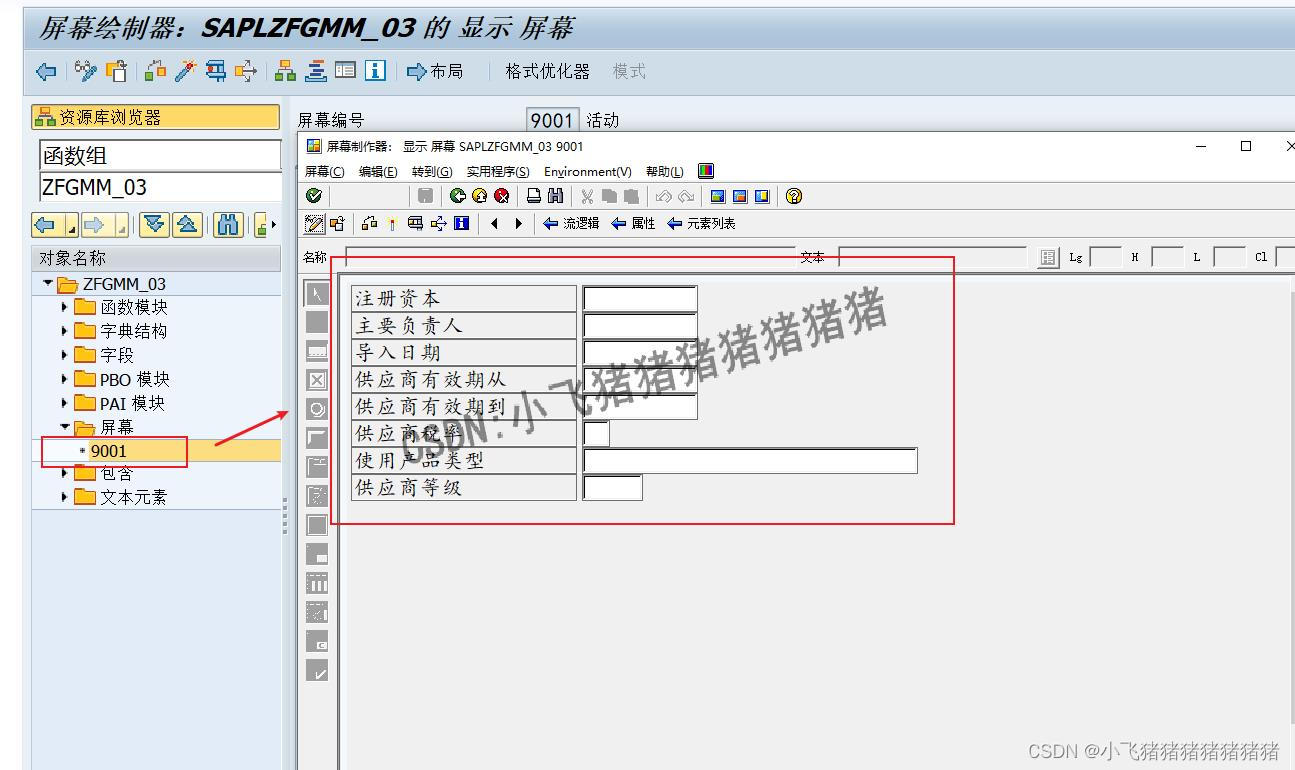Image resolution: width=1295 pixels, height=770 pixels.
Task: Click collapse all nodes icon in browser toolbar
Action: 187,225
